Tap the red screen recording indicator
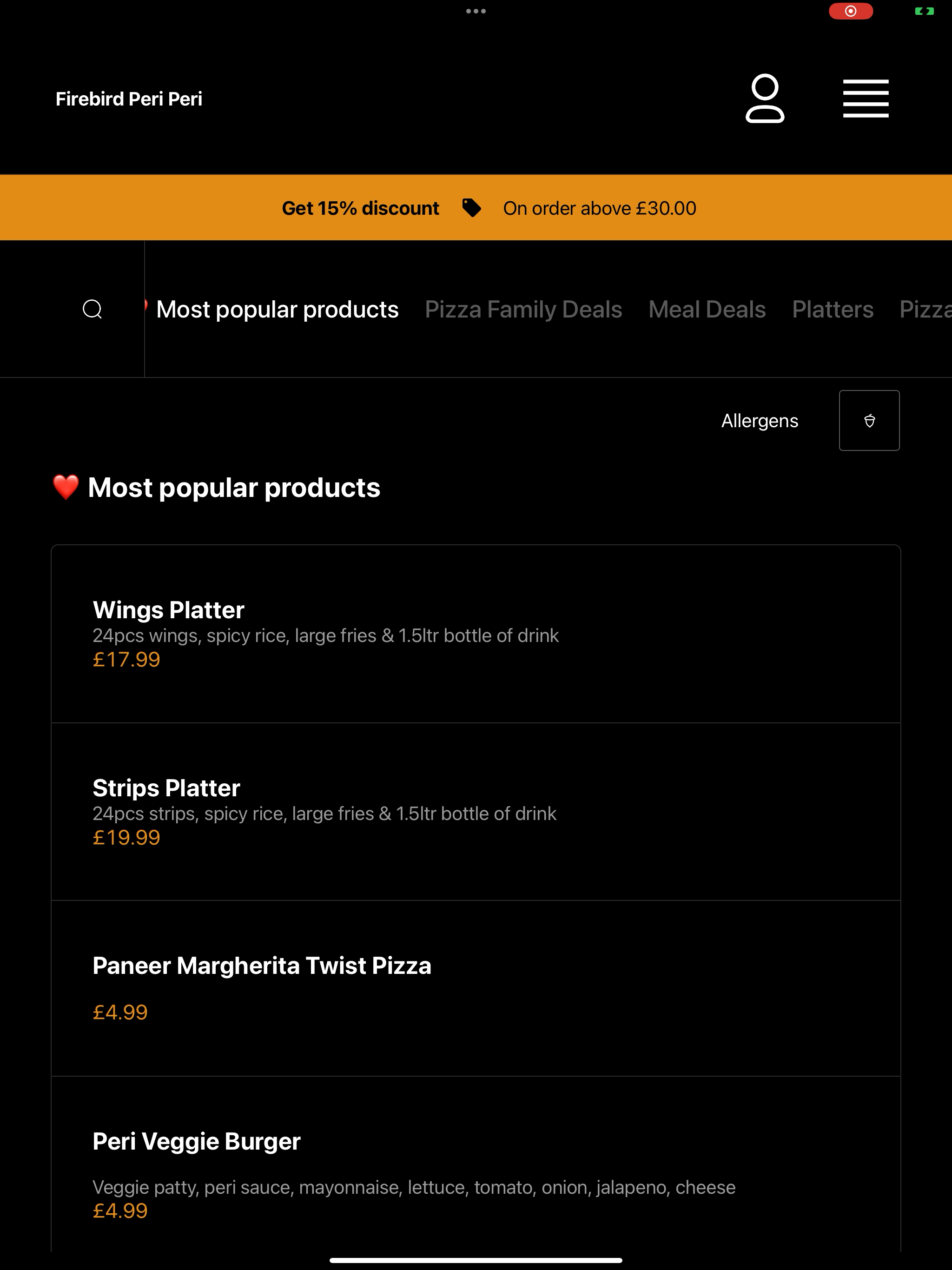This screenshot has height=1270, width=952. click(850, 11)
